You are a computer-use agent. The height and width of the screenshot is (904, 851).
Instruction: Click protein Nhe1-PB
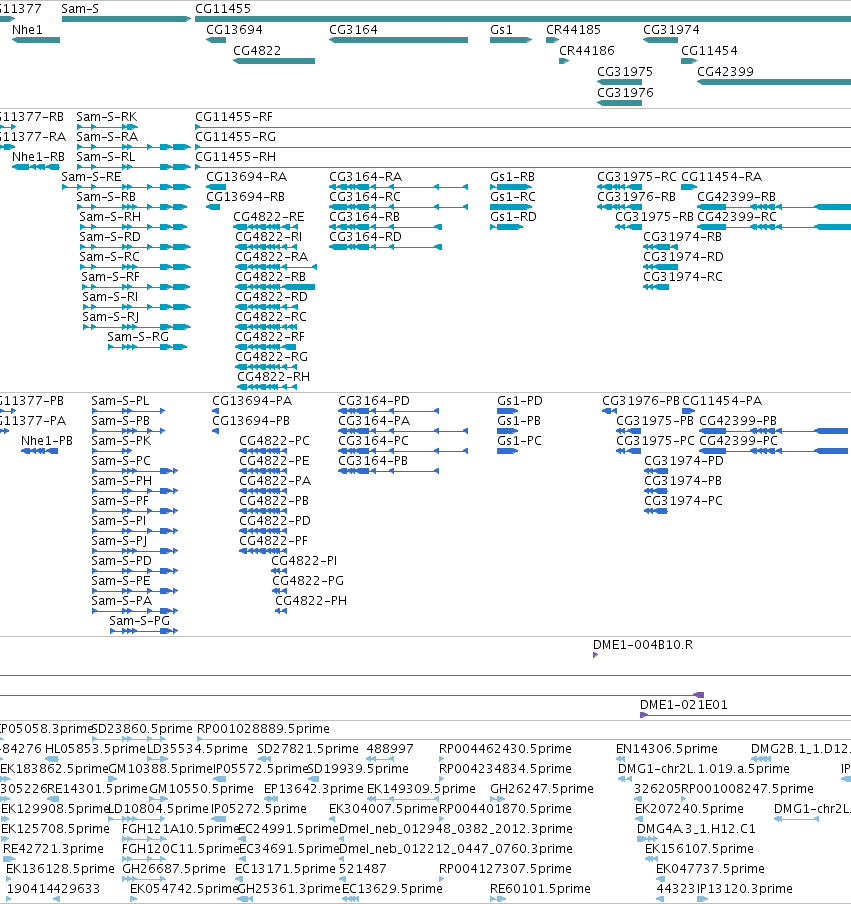click(x=47, y=441)
